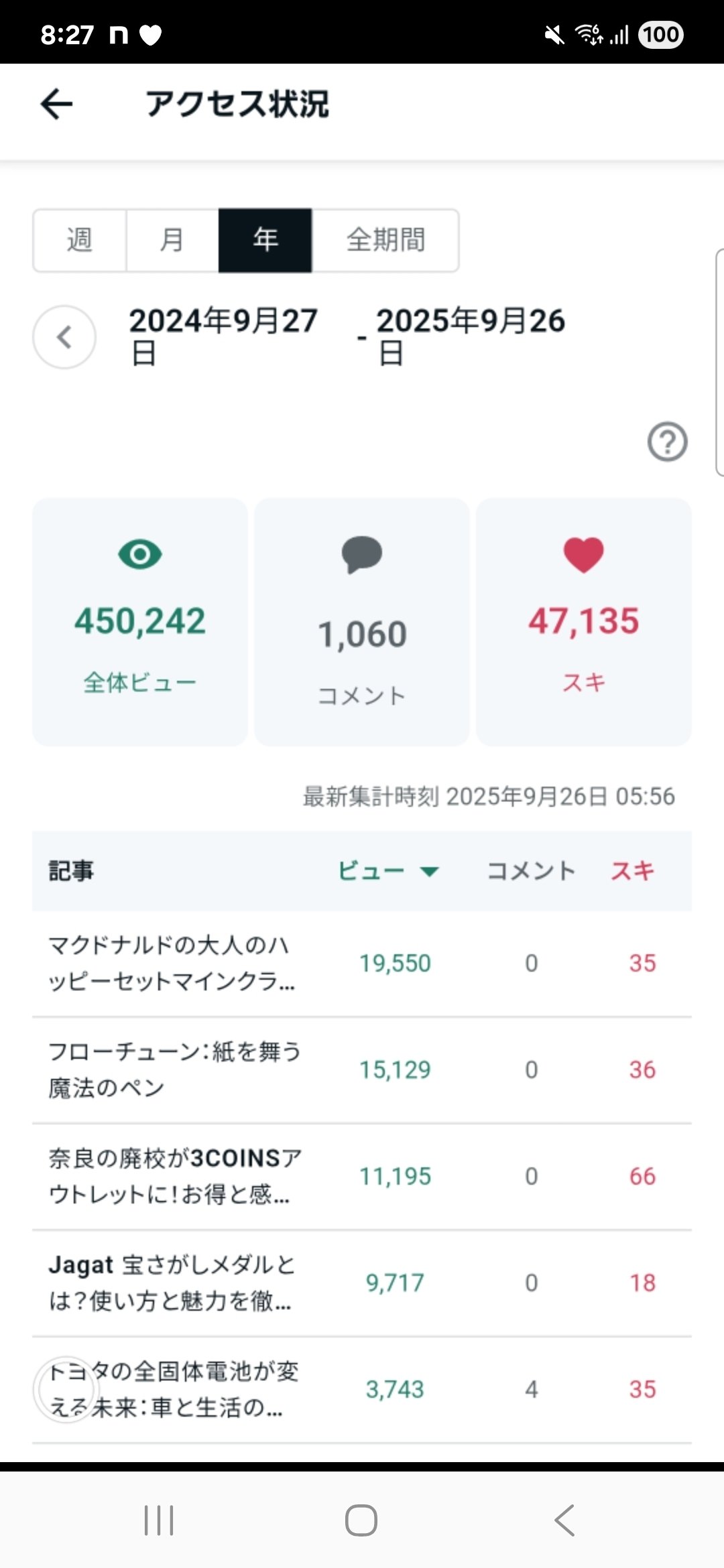Screen dimensions: 724x1568
Task: Select the 年 (year) tab
Action: pos(265,240)
